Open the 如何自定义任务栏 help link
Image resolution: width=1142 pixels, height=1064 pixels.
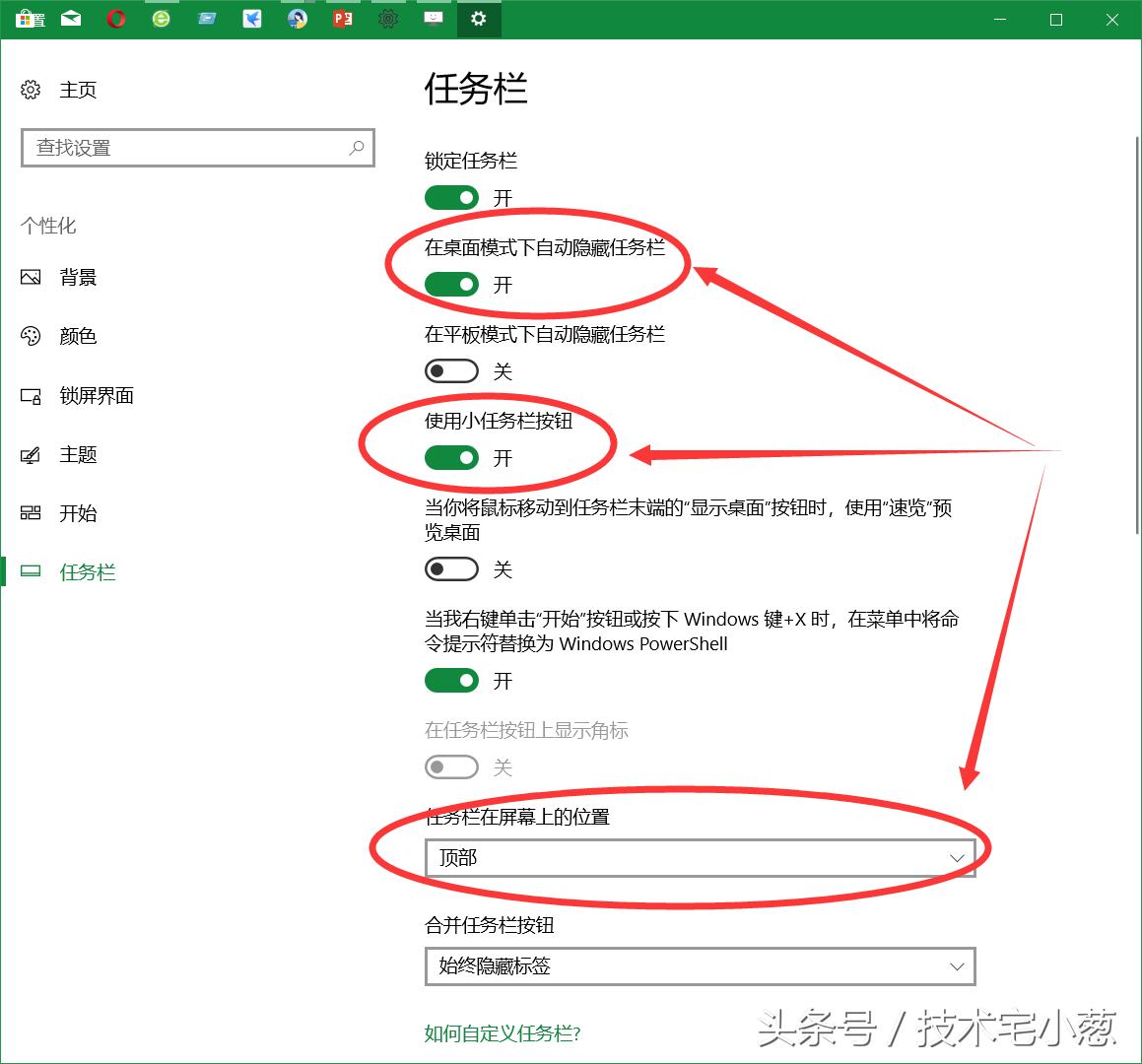click(x=504, y=1034)
